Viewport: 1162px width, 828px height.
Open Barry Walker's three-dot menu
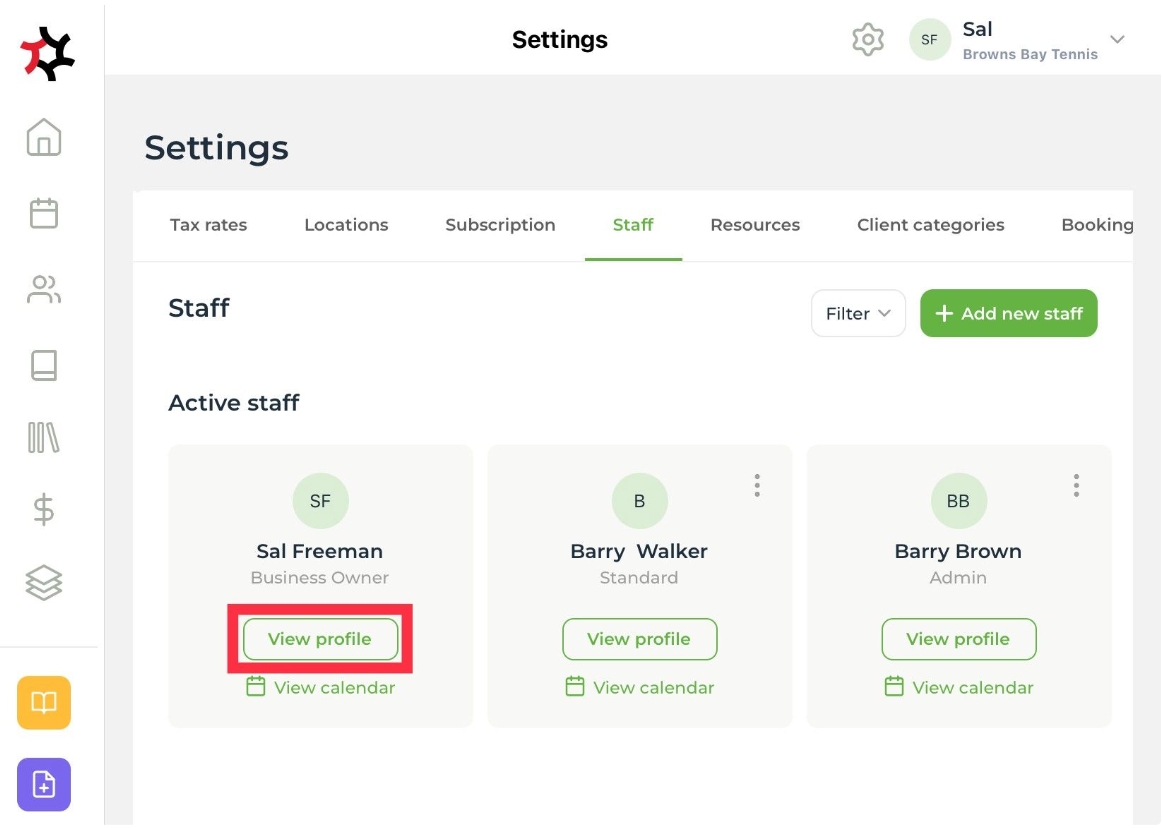[x=757, y=486]
